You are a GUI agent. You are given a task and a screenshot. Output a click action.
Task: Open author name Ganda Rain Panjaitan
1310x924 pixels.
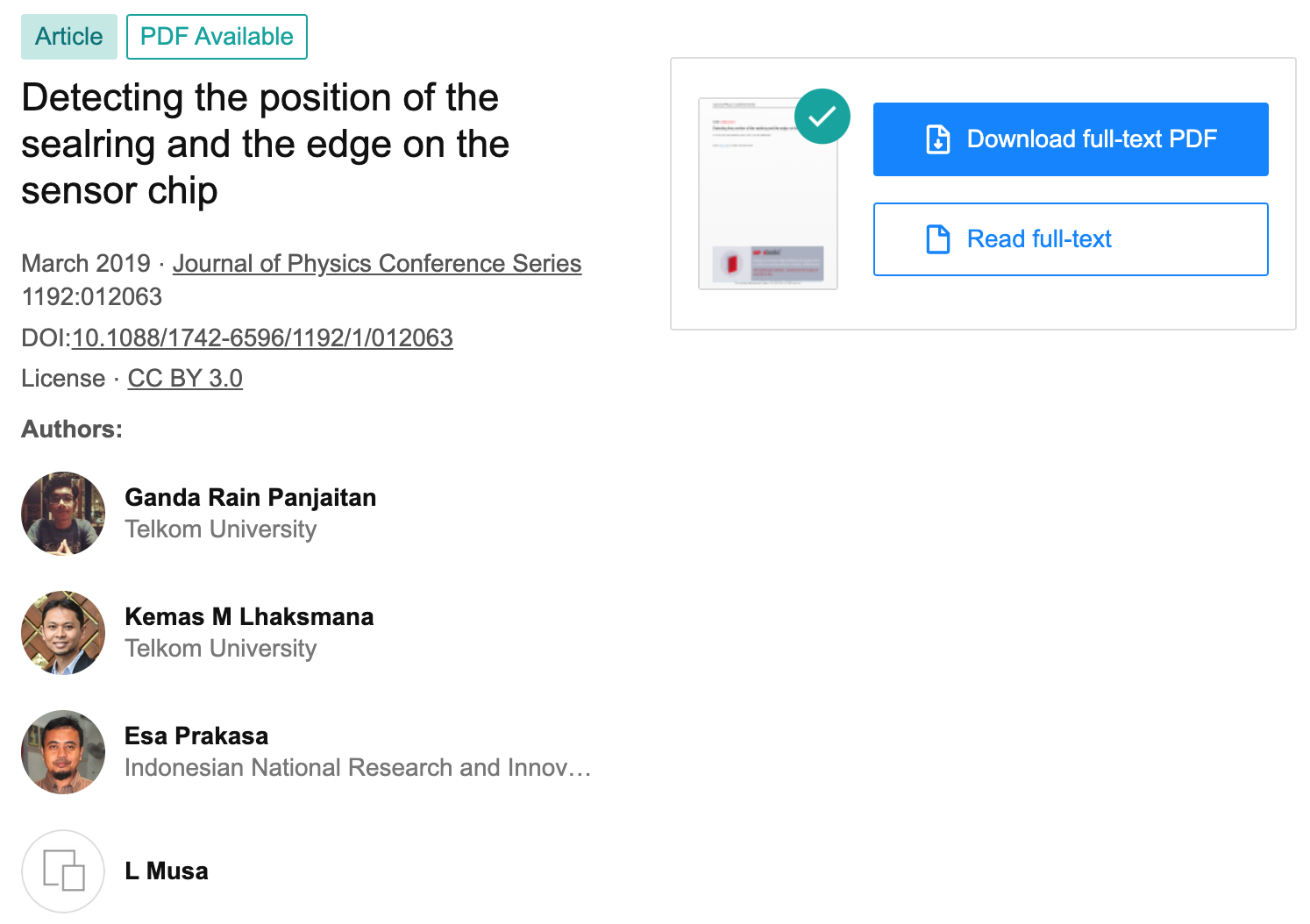(251, 497)
